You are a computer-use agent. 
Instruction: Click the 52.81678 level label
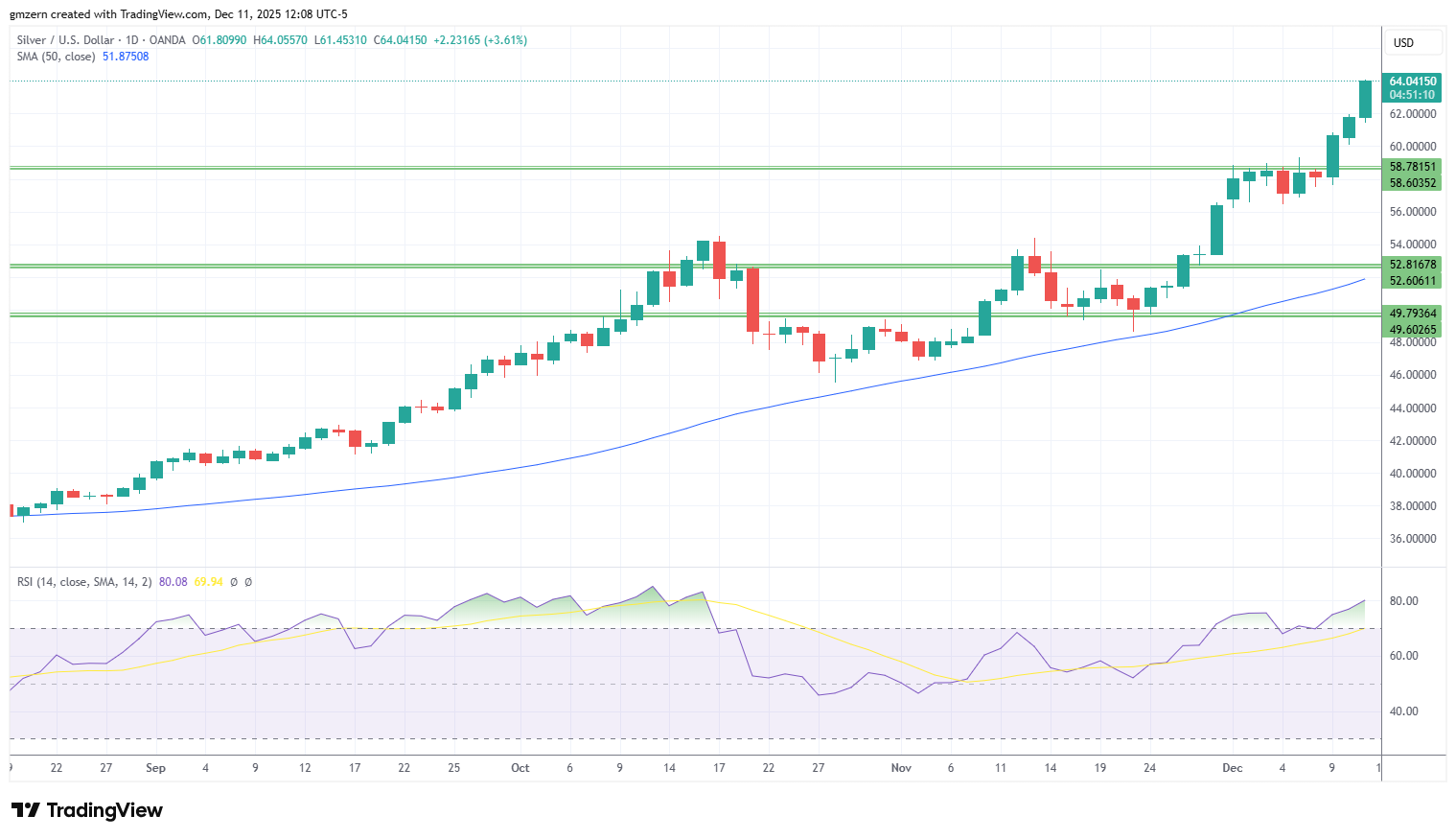click(1412, 265)
